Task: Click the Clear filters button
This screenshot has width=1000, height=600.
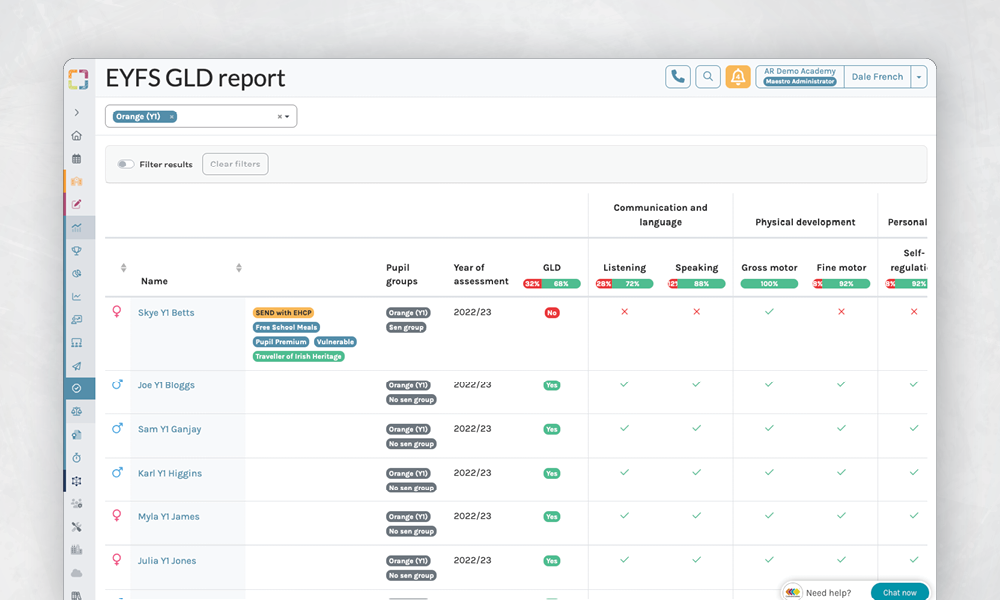Action: [x=235, y=164]
